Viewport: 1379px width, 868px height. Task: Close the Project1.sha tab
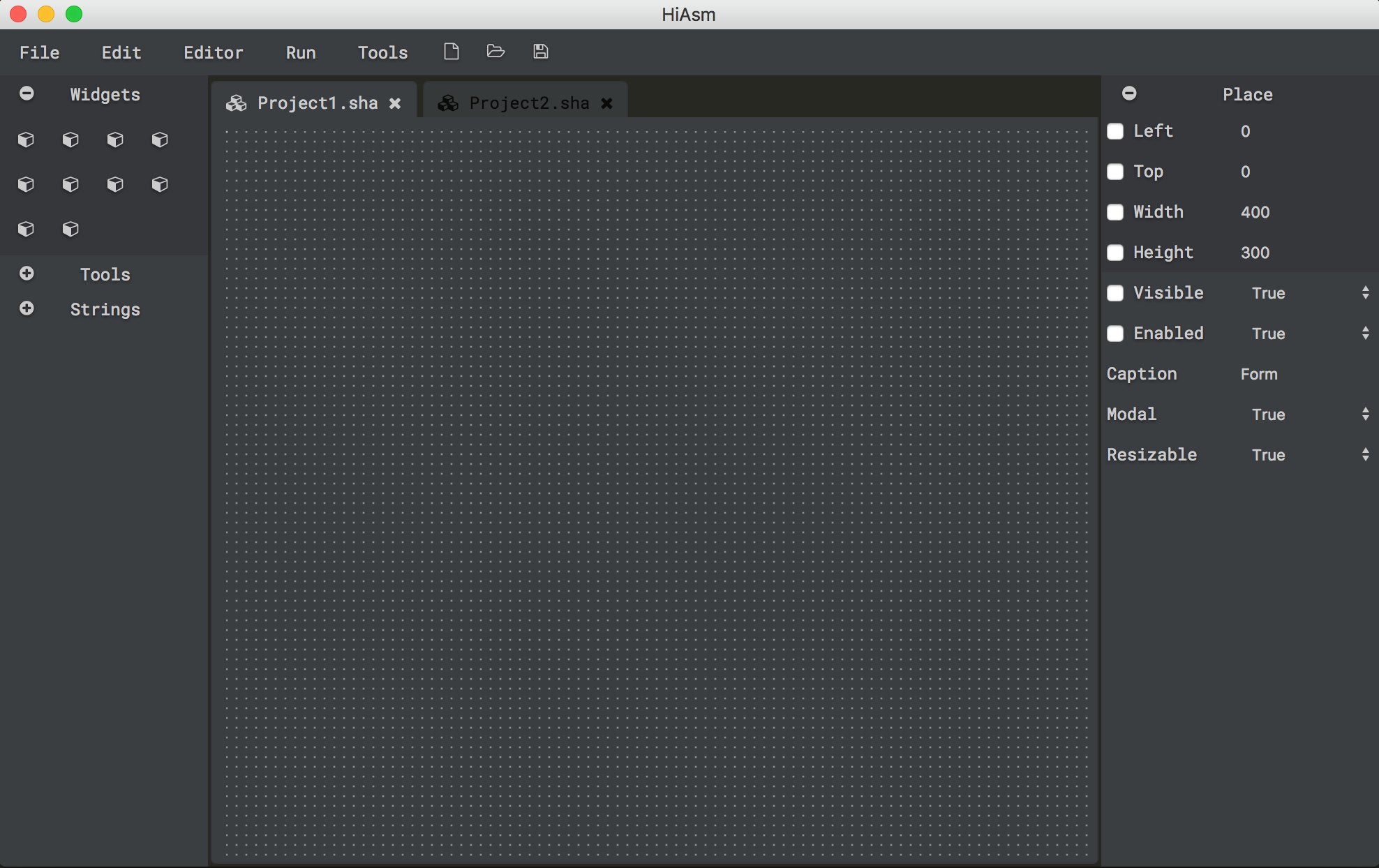tap(395, 103)
